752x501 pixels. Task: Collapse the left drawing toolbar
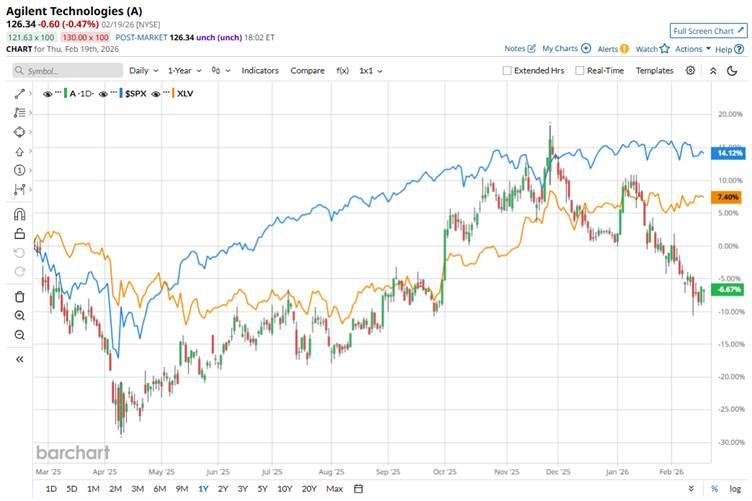[19, 359]
